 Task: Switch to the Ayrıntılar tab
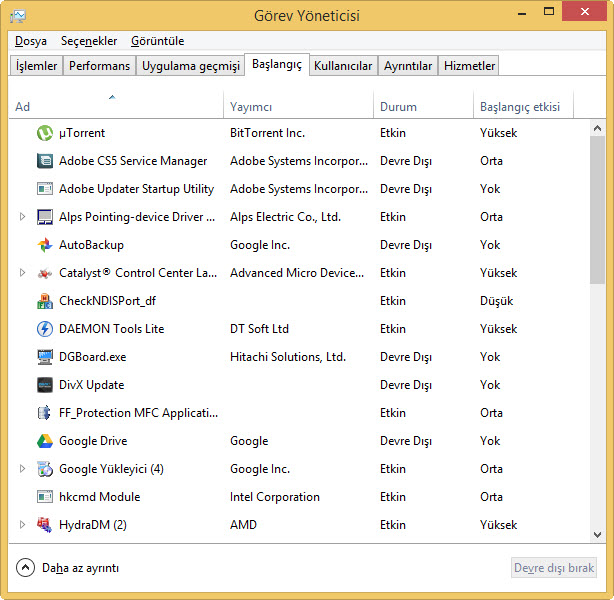(x=408, y=66)
